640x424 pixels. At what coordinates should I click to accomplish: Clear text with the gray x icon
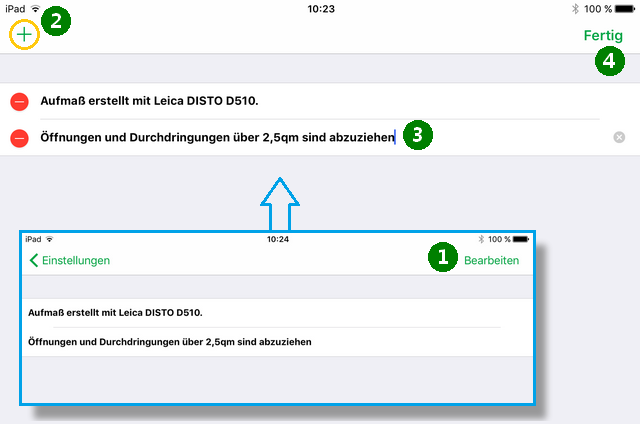(x=619, y=137)
